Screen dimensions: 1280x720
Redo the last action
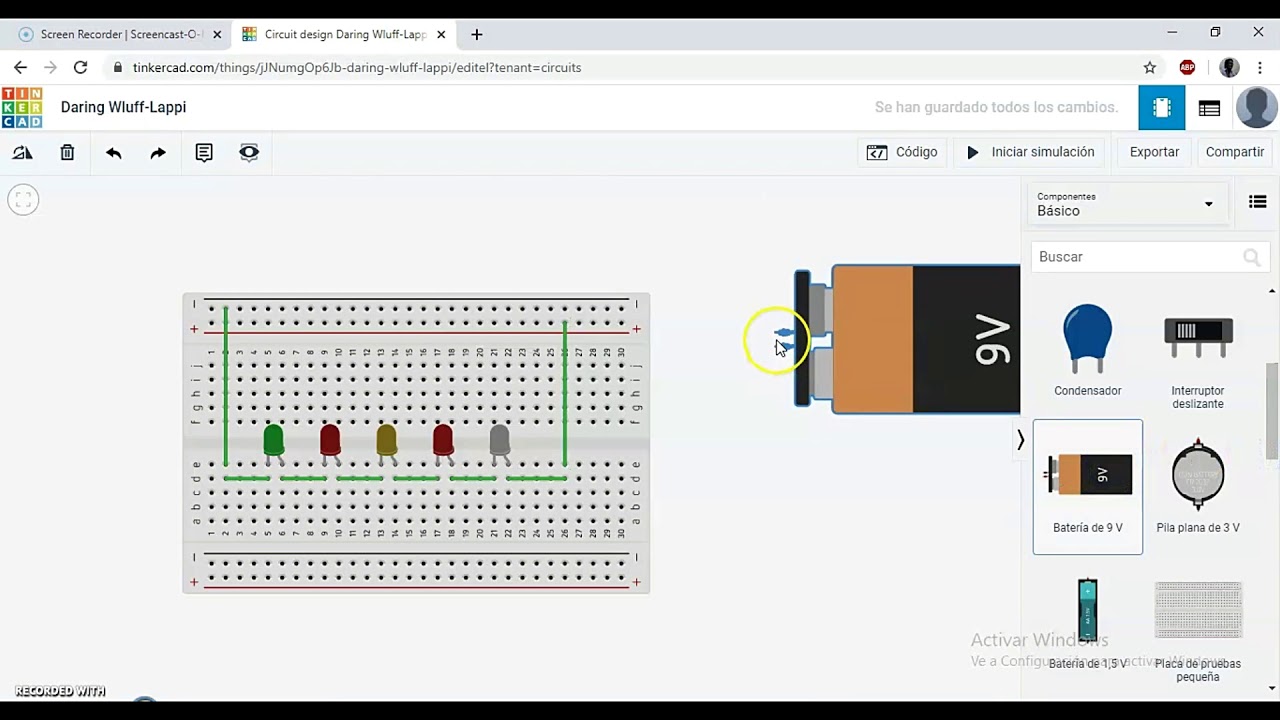point(158,153)
